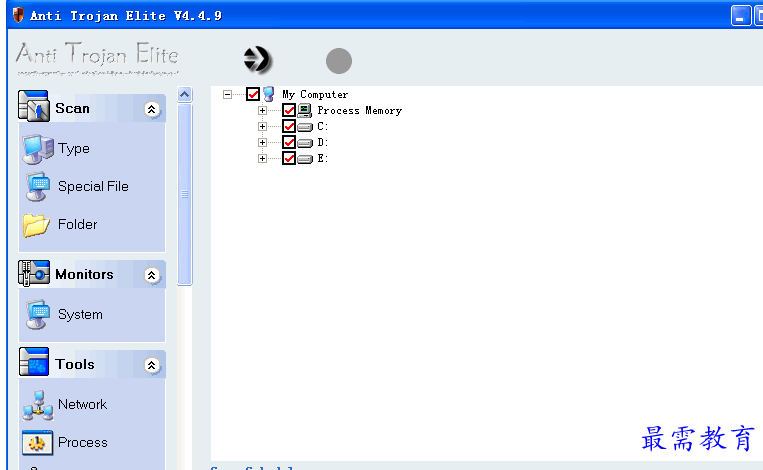Click the Process Memory monitor icon
Screen dimensions: 763x470
click(305, 110)
